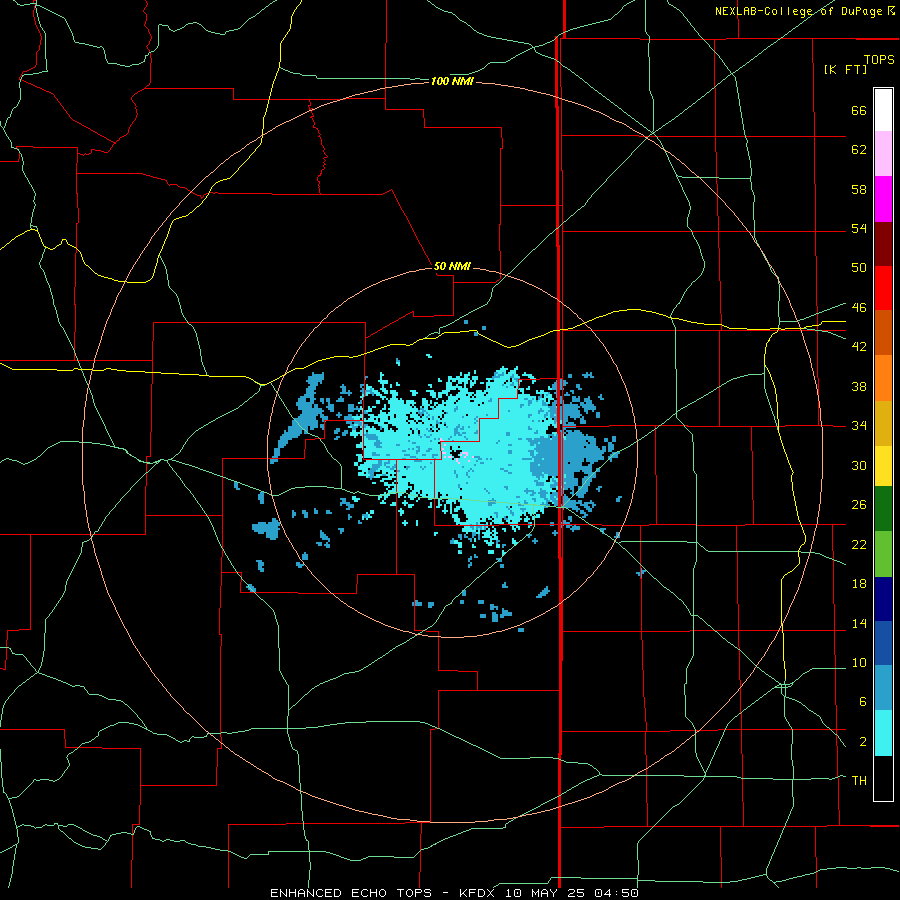Screen dimensions: 900x900
Task: Click the legend value 46
Action: pos(859,308)
